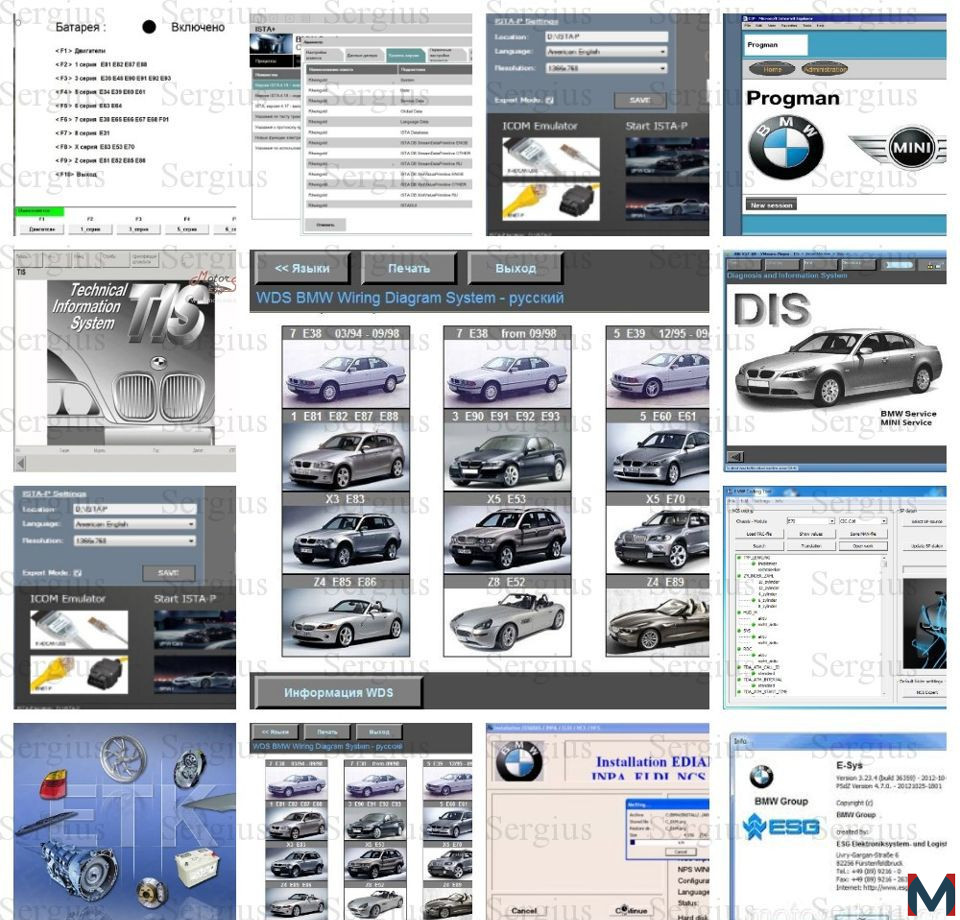Toggle Expert Mode checkbox in ISTA-P panel below TIS
Image resolution: width=960 pixels, height=920 pixels.
point(78,573)
